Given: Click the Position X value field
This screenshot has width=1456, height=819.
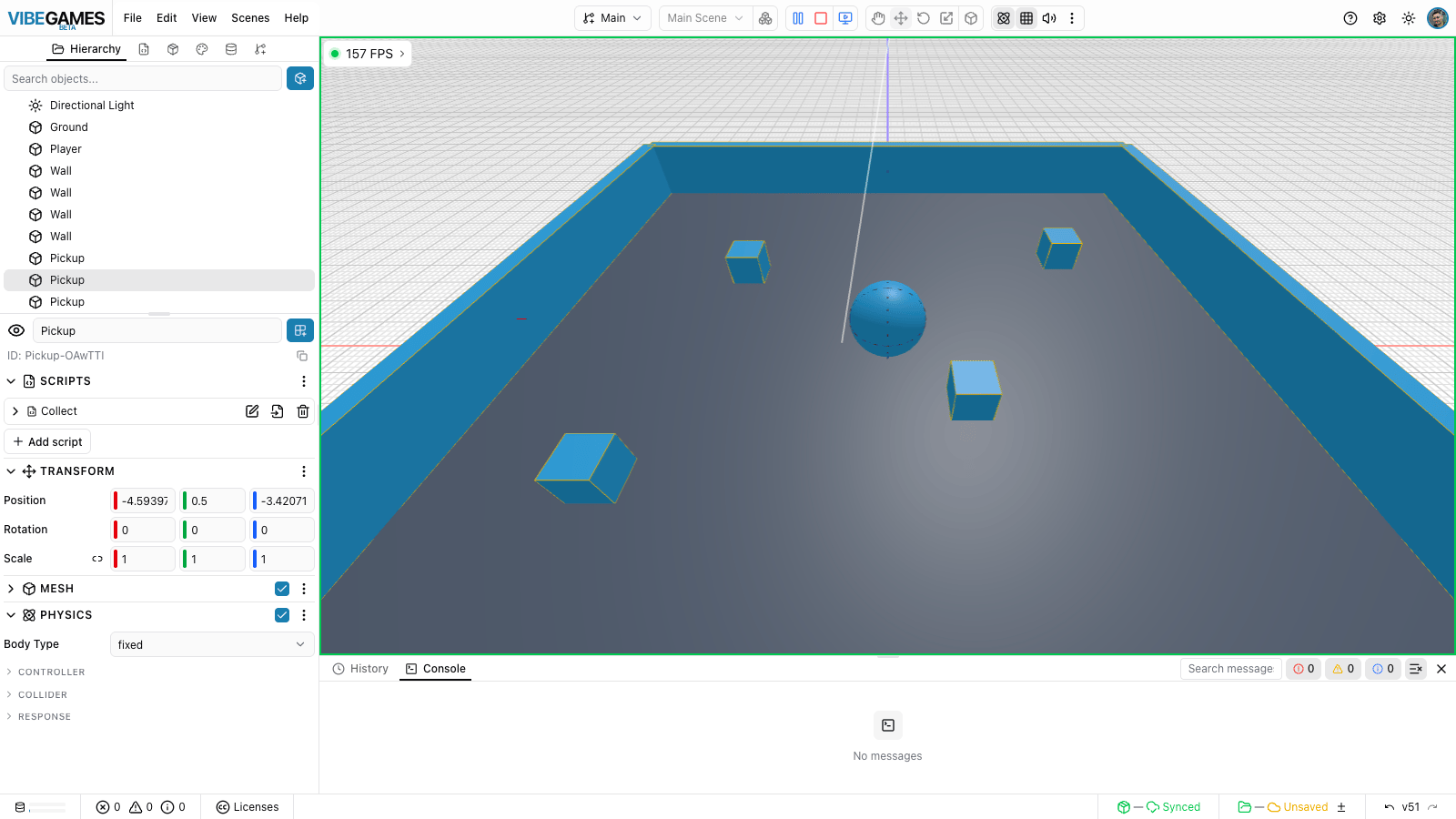Looking at the screenshot, I should point(143,500).
